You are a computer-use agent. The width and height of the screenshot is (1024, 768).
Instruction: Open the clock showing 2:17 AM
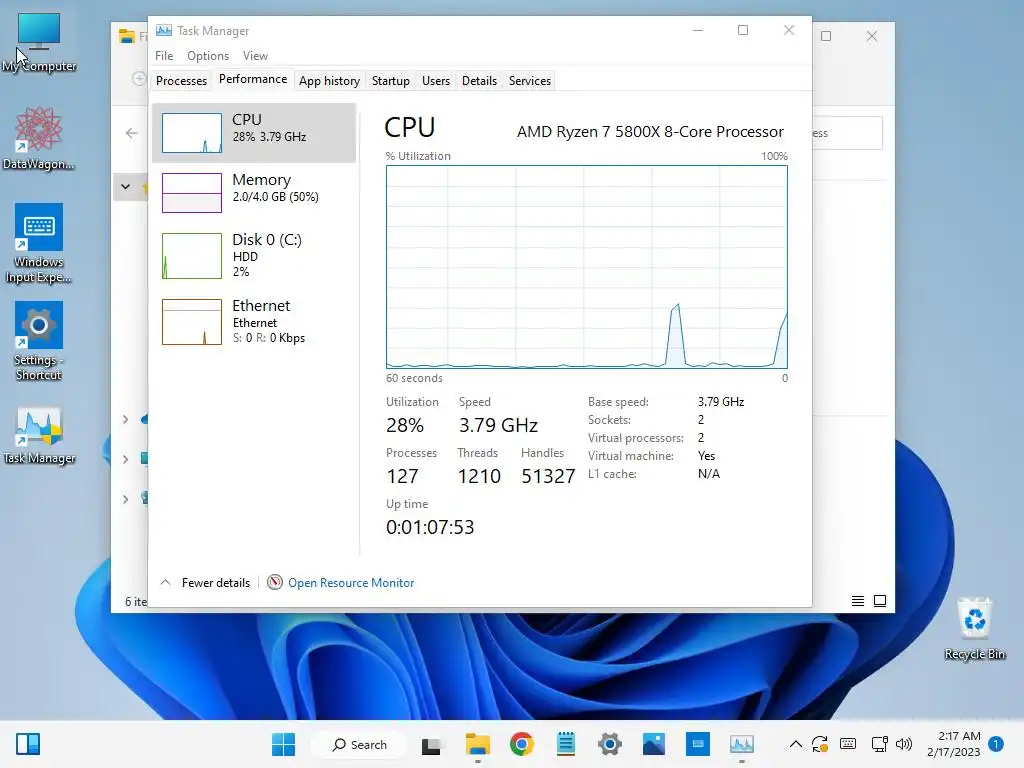pos(953,744)
